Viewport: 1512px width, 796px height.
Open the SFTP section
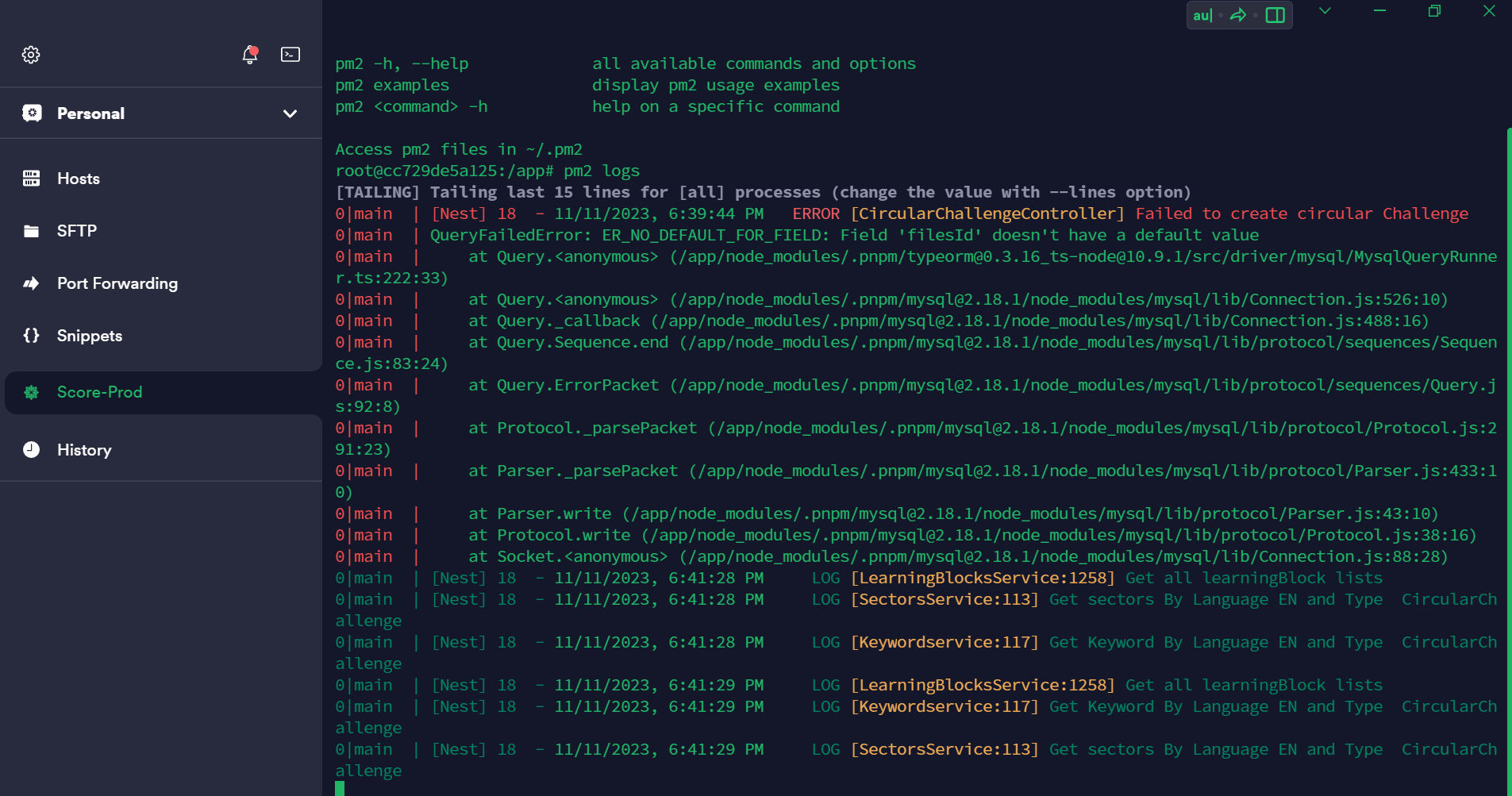[x=77, y=231]
